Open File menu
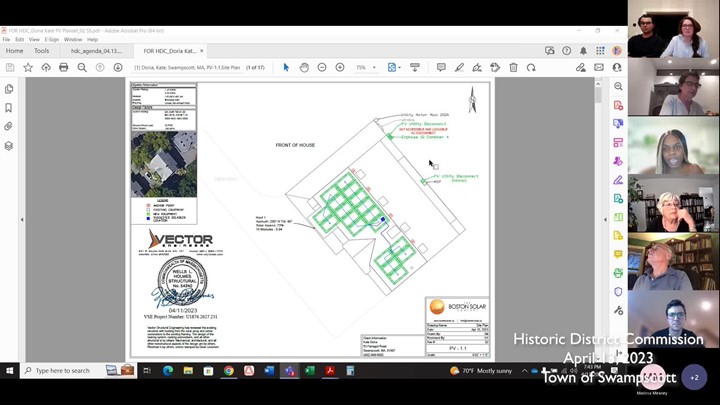 point(6,39)
